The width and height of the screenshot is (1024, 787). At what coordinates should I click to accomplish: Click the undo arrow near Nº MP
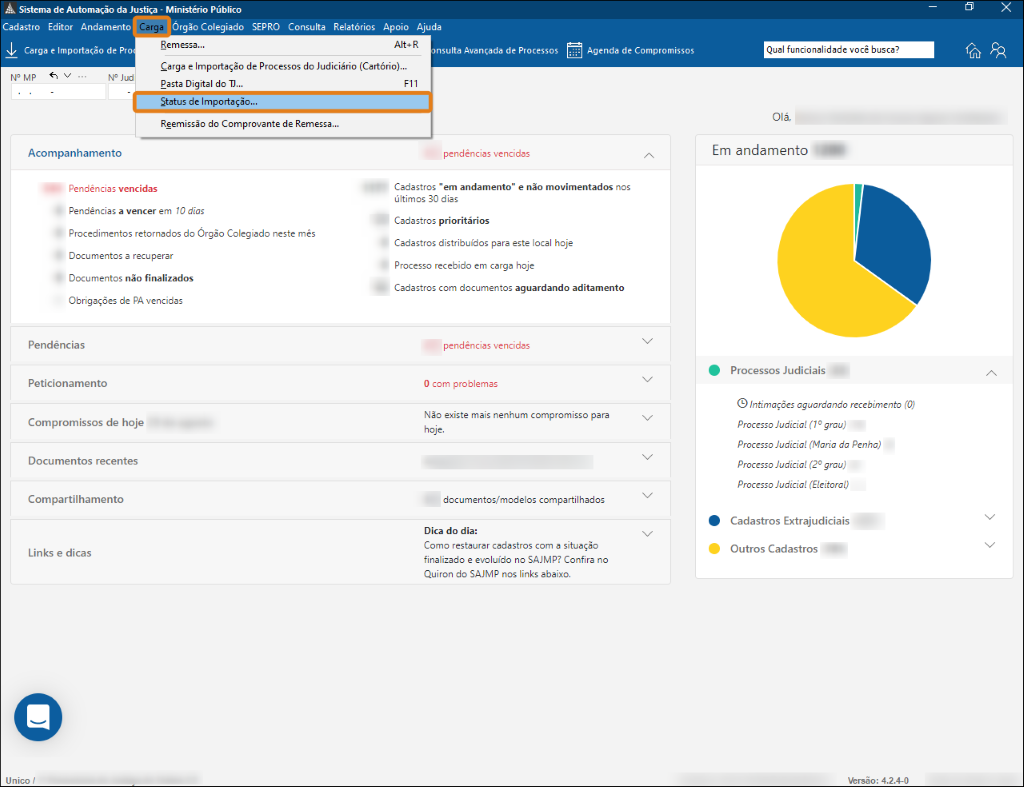tap(54, 76)
